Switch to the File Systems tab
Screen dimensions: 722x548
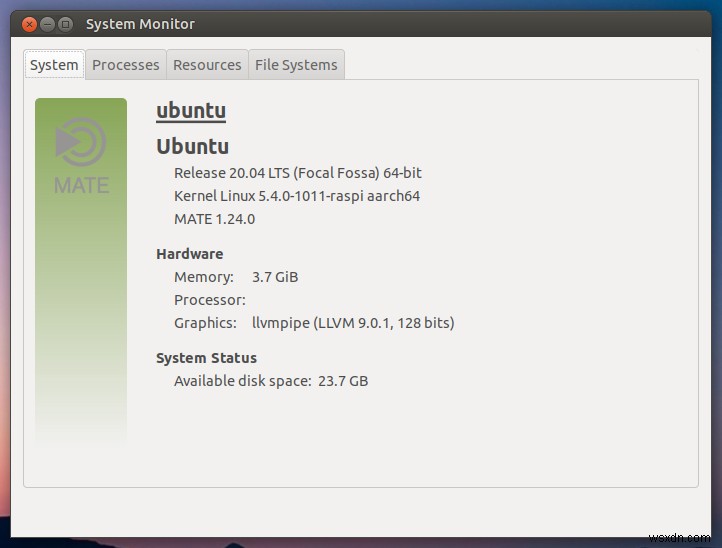296,65
